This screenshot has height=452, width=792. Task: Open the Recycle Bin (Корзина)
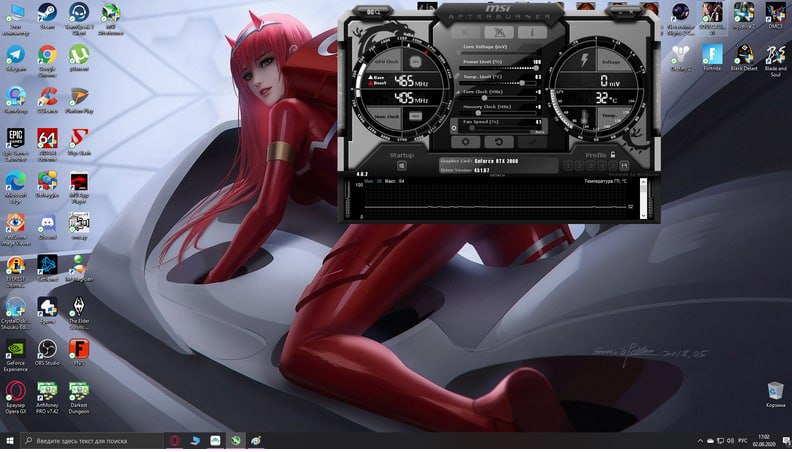coord(775,395)
